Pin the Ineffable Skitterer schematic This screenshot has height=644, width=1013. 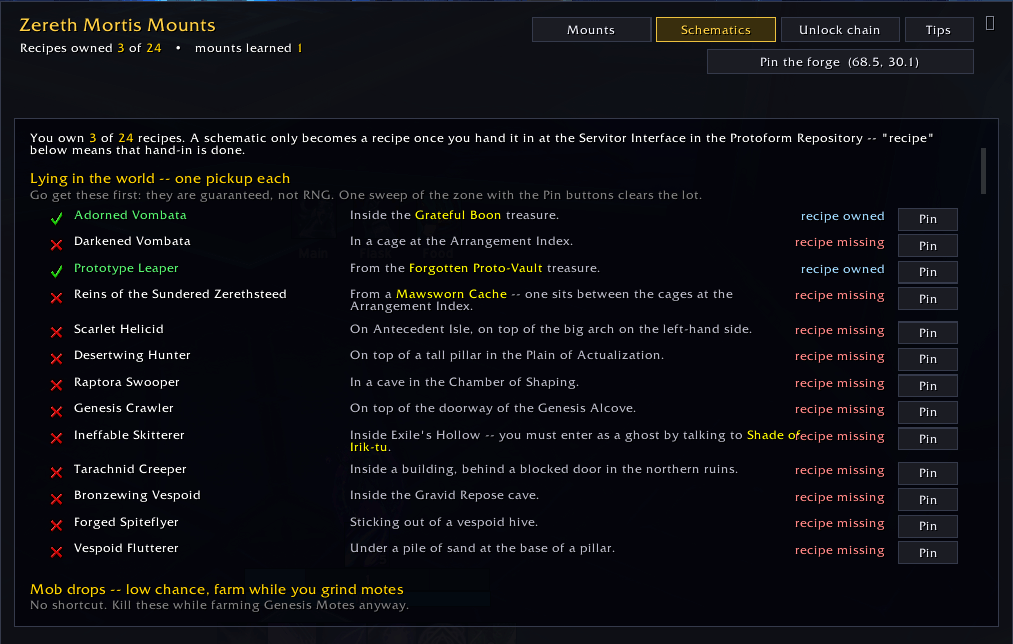click(x=928, y=439)
